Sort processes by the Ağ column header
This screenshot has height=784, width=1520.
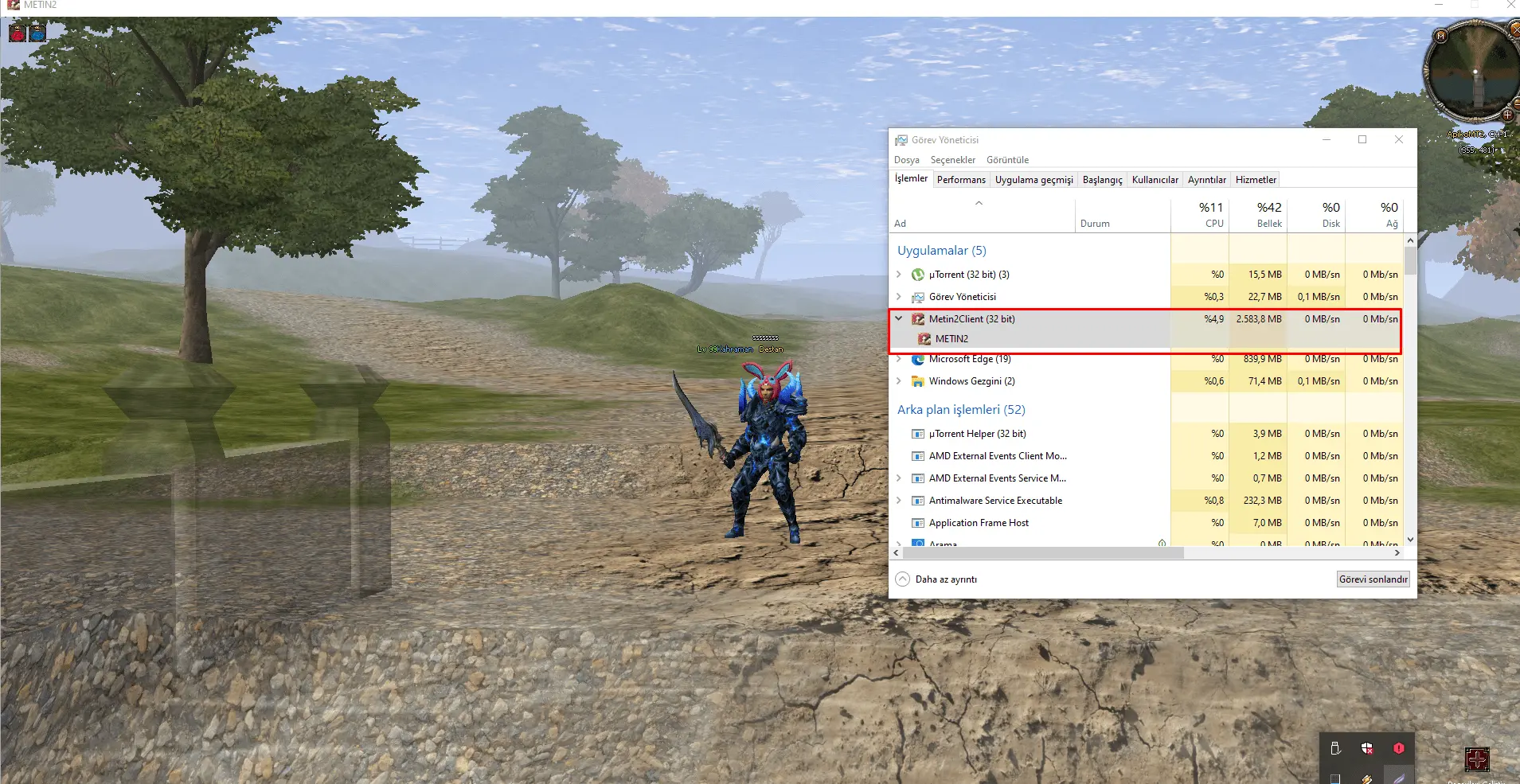pos(1374,215)
